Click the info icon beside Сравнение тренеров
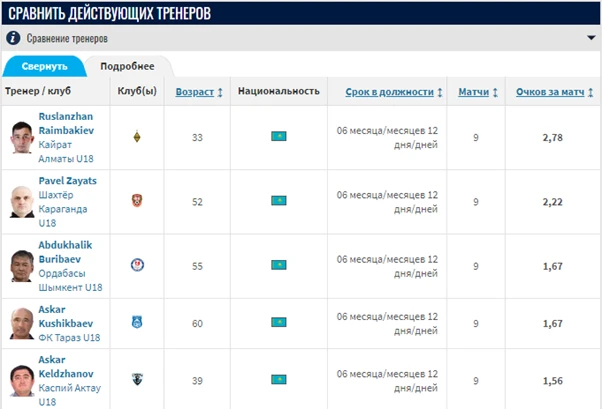Screen dimensions: 602x409 tap(13, 38)
